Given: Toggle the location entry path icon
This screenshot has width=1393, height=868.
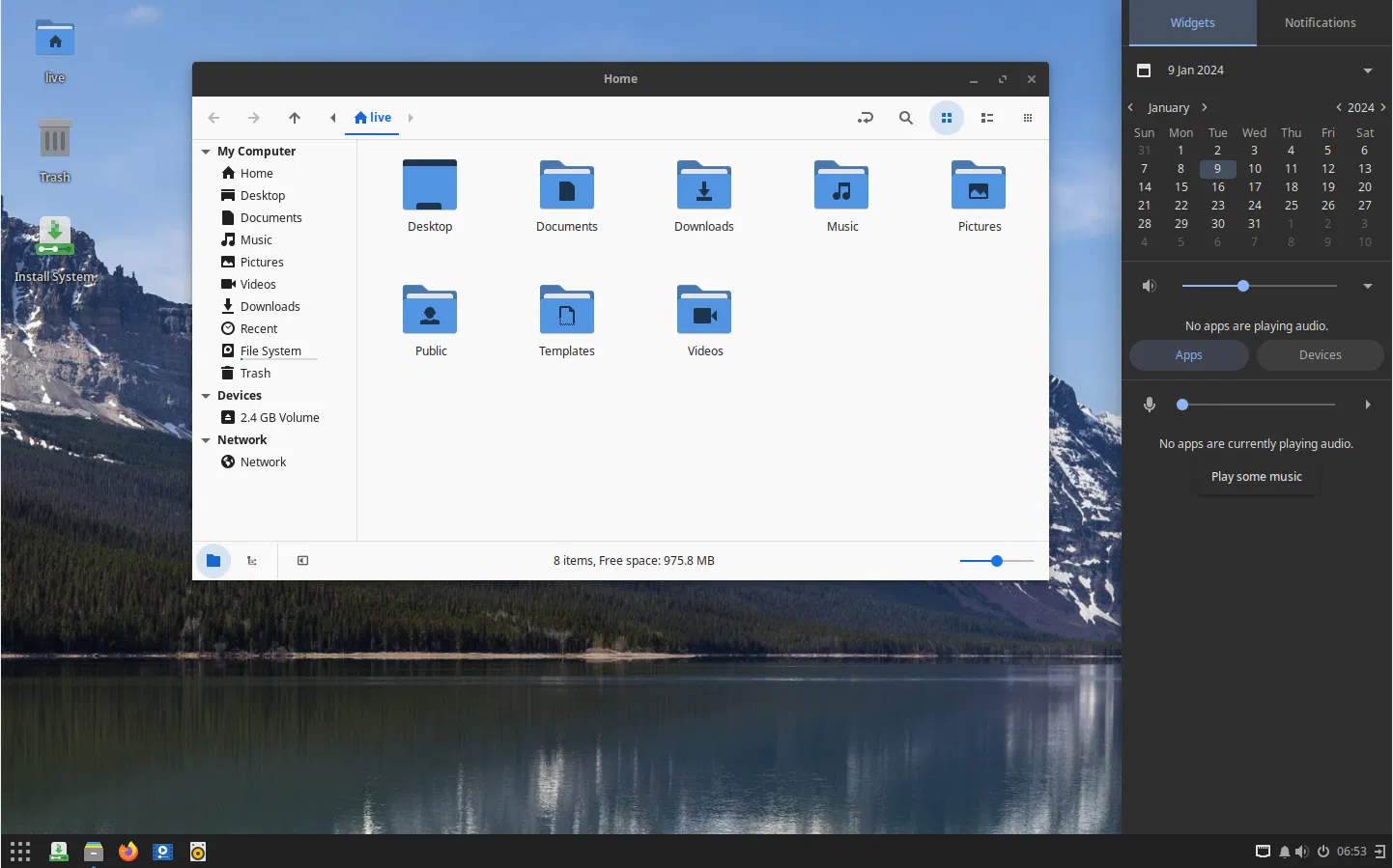Looking at the screenshot, I should point(865,118).
